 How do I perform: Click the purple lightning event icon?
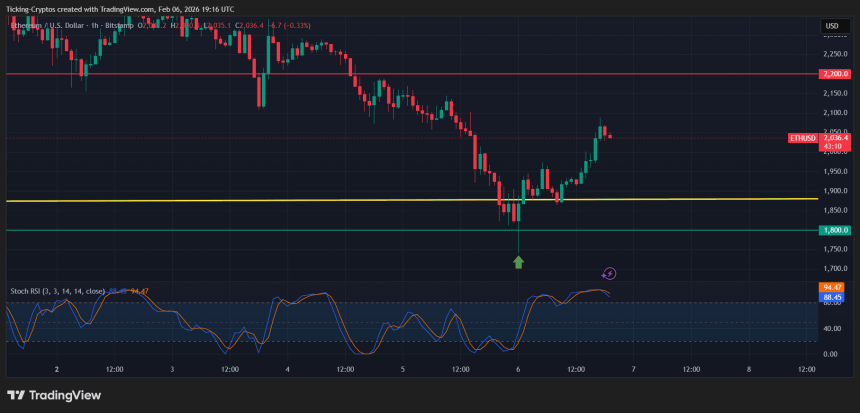[x=609, y=273]
